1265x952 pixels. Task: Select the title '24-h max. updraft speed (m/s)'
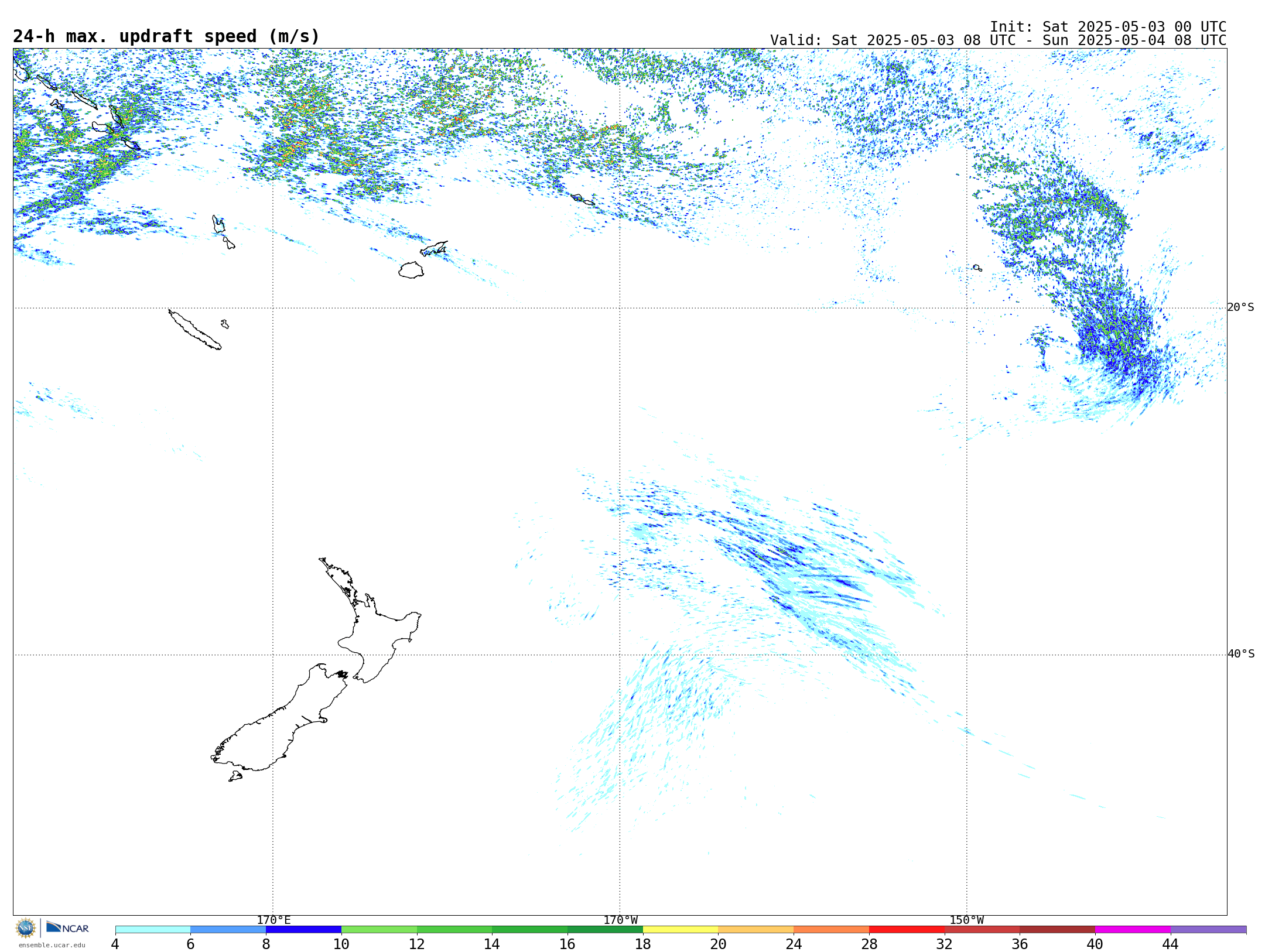click(x=166, y=36)
